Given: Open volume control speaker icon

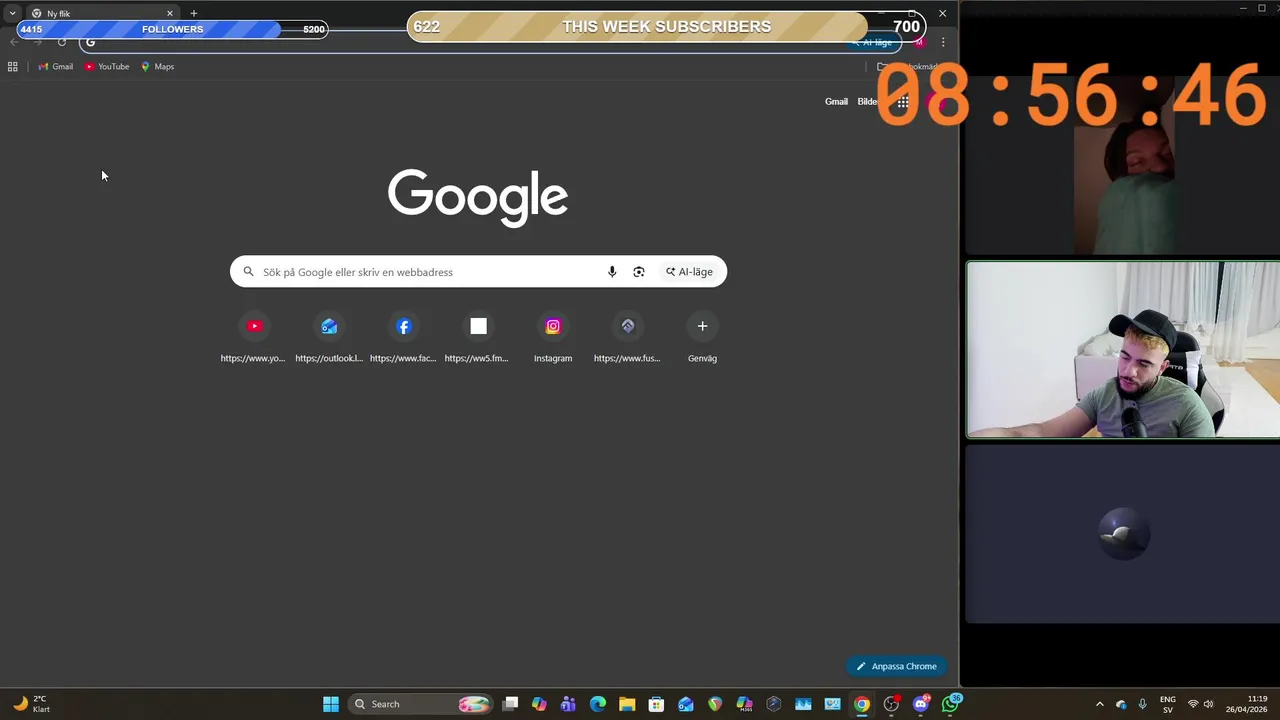Looking at the screenshot, I should point(1209,704).
